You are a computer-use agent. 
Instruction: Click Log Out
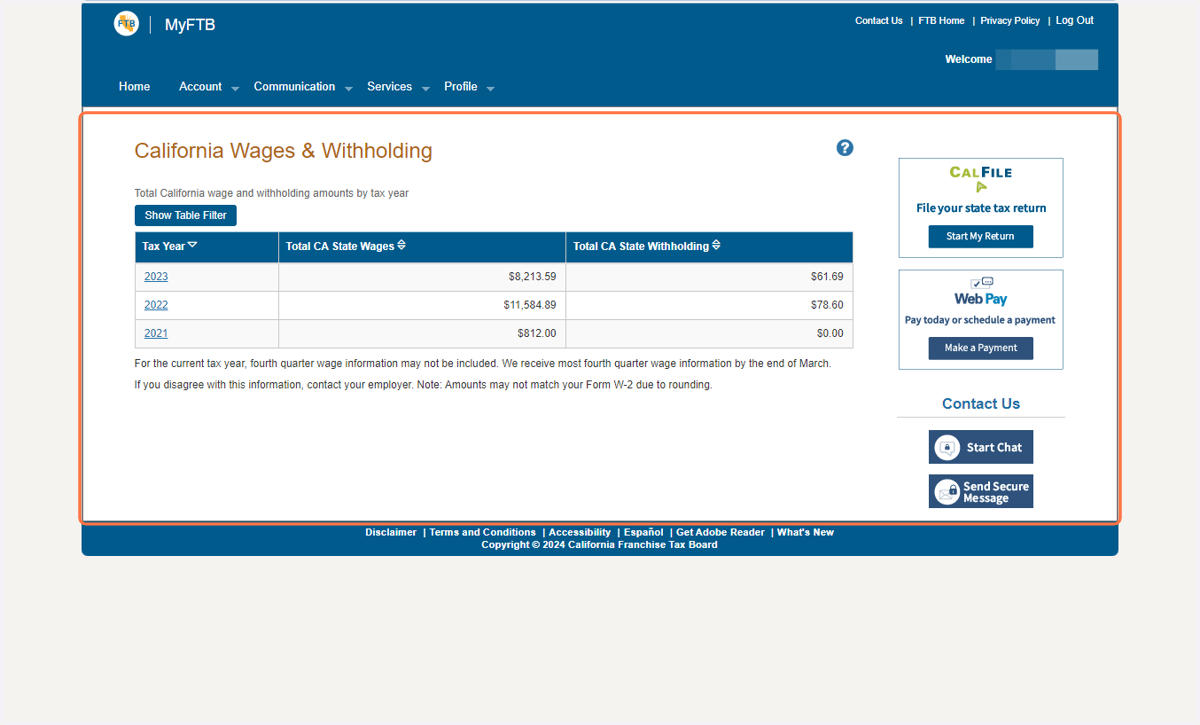[1075, 20]
